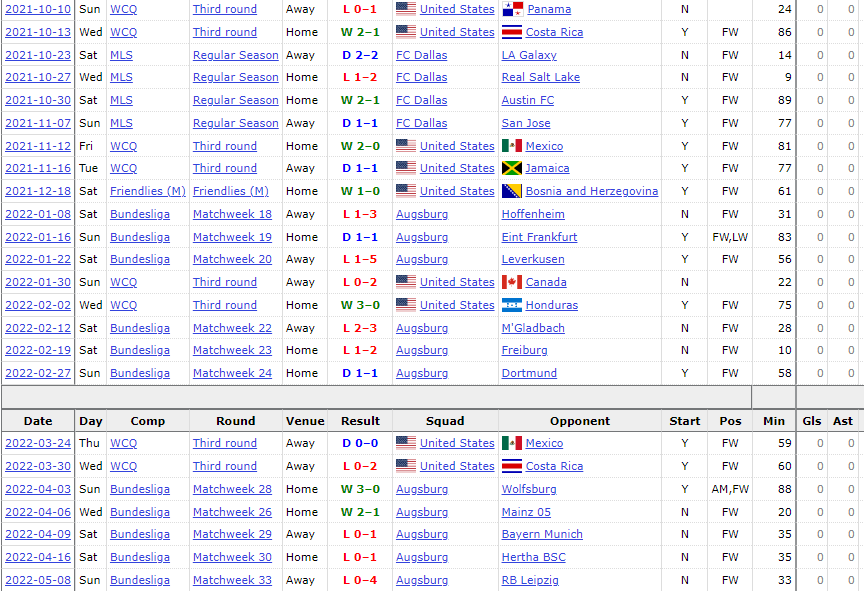864x591 pixels.
Task: Sort by the Min column header
Action: pyautogui.click(x=773, y=421)
